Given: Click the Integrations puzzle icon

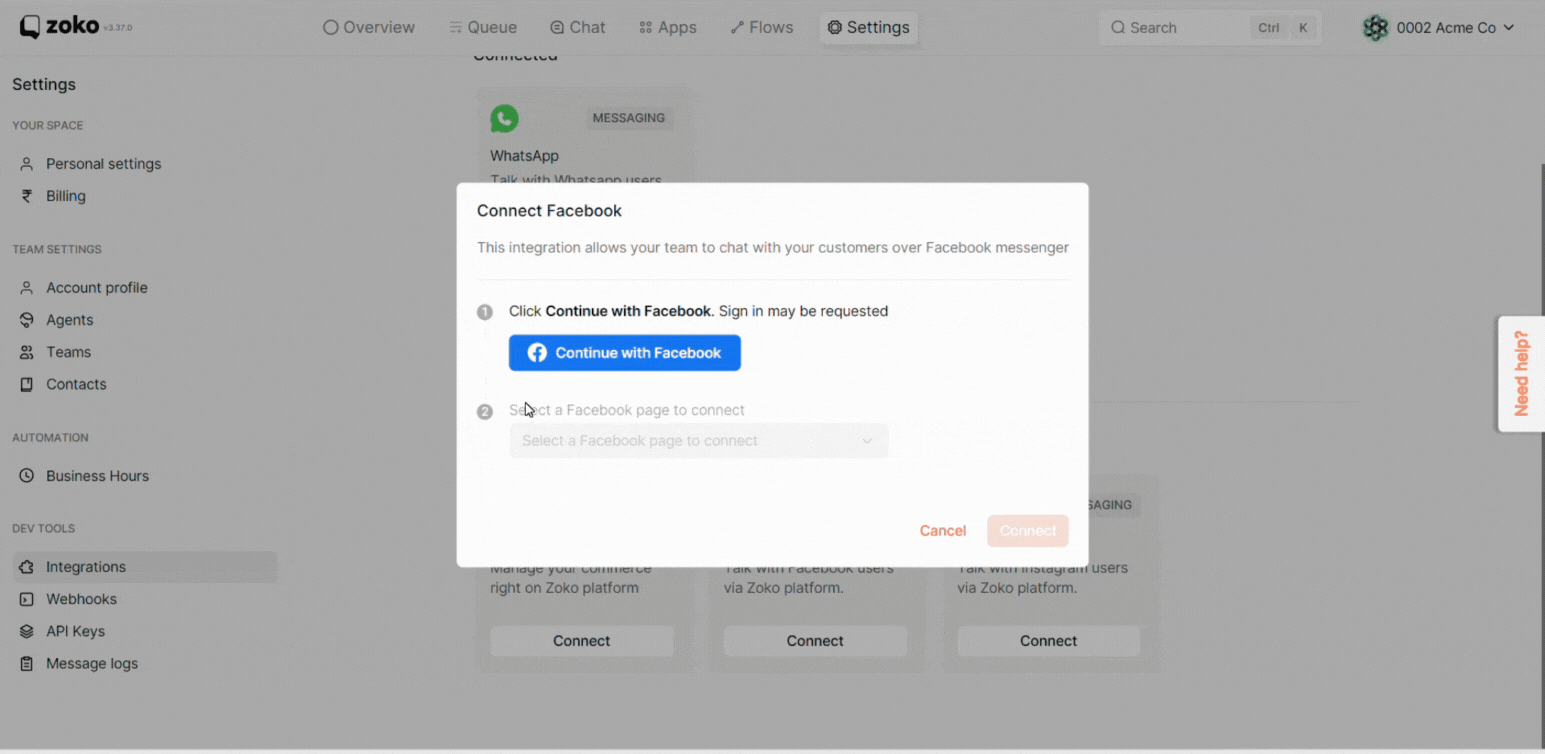Looking at the screenshot, I should pos(27,567).
